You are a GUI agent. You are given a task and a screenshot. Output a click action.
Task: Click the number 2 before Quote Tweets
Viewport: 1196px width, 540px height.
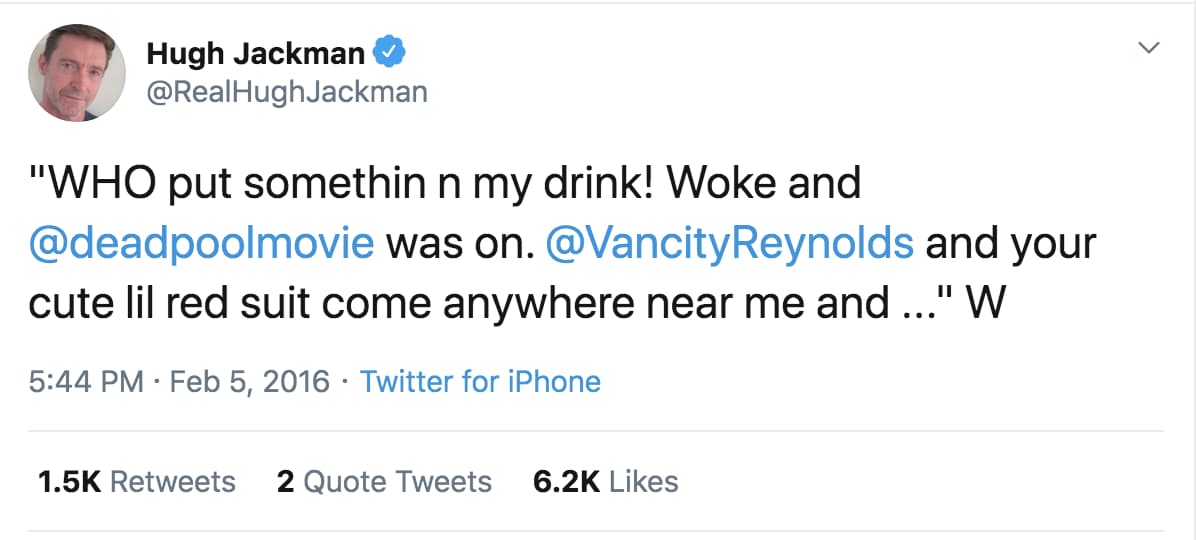[285, 481]
